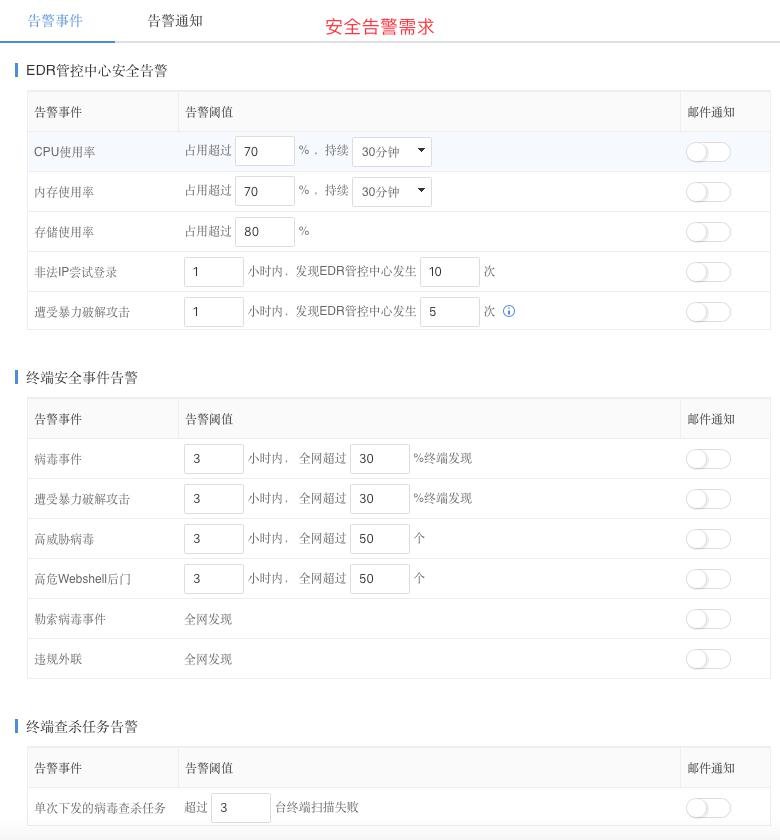Select 高威胁病毒 count threshold field
Image resolution: width=780 pixels, height=840 pixels.
coord(379,539)
